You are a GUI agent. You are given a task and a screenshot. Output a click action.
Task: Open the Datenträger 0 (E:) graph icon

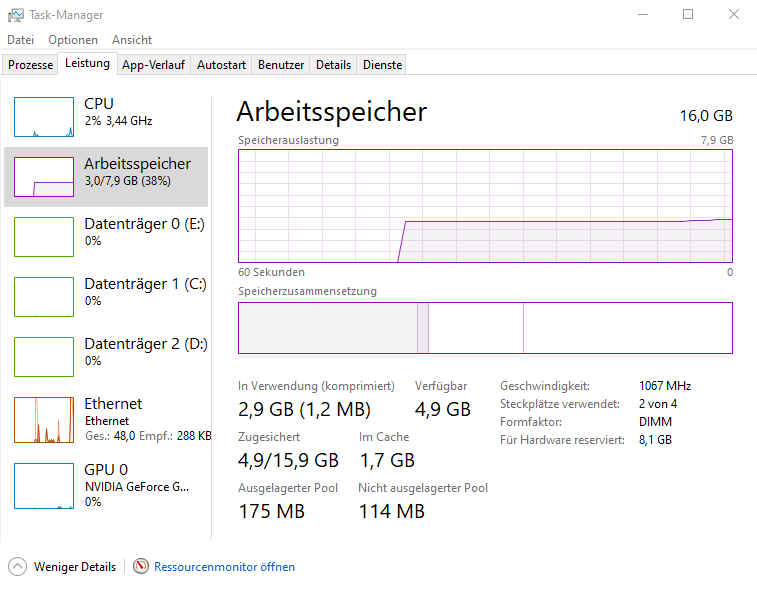[x=44, y=237]
